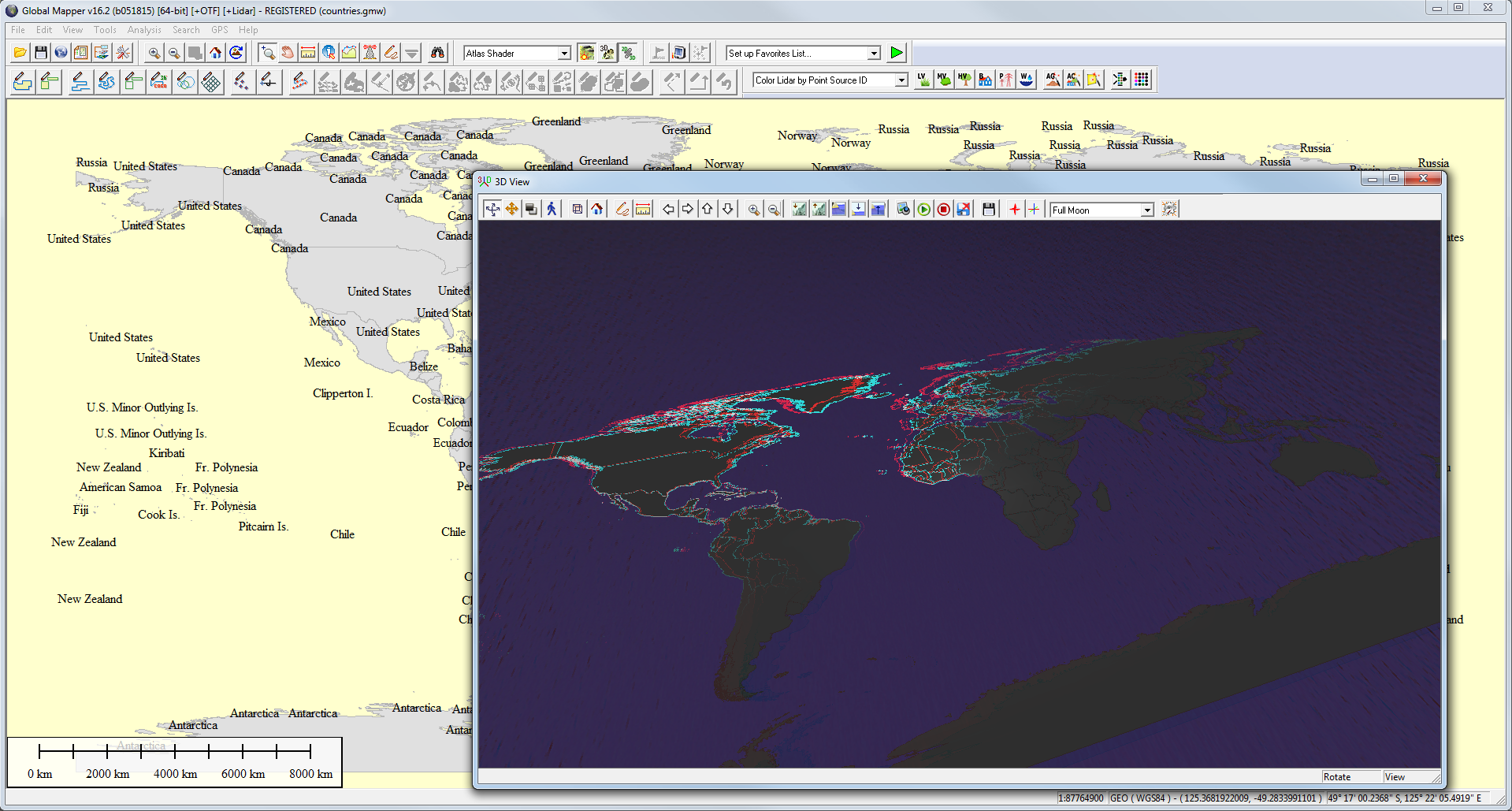Open a data file with folder icon
This screenshot has width=1512, height=811.
coord(20,53)
